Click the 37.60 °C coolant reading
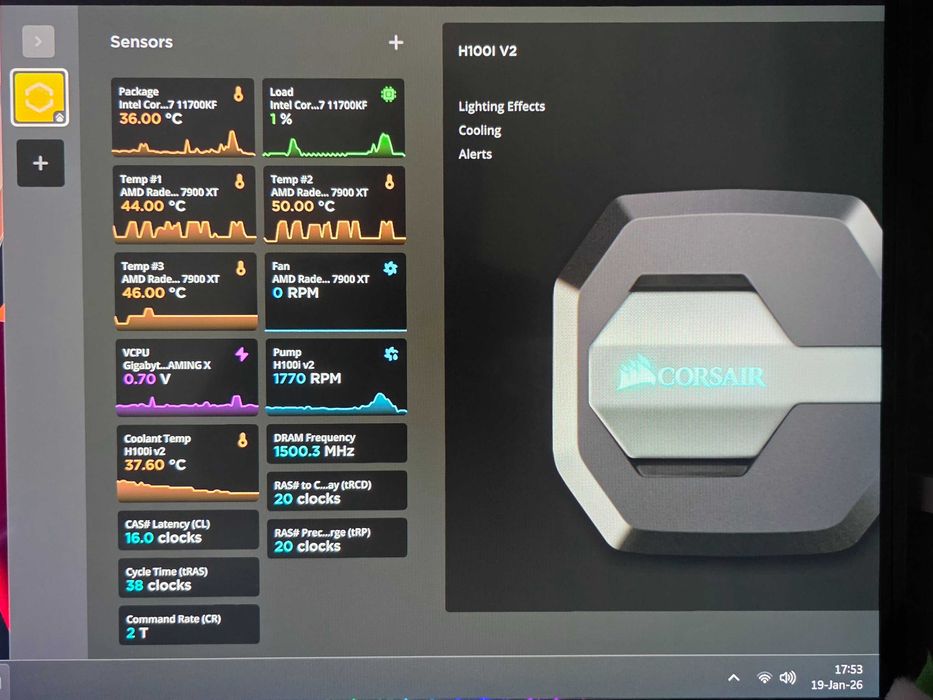 [x=155, y=465]
